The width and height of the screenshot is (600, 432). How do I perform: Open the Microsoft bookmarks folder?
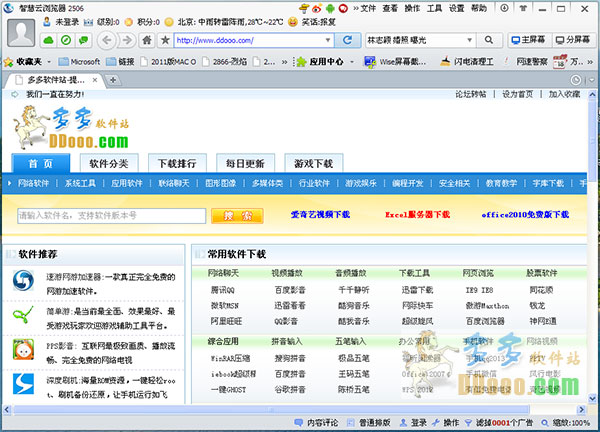click(x=80, y=62)
